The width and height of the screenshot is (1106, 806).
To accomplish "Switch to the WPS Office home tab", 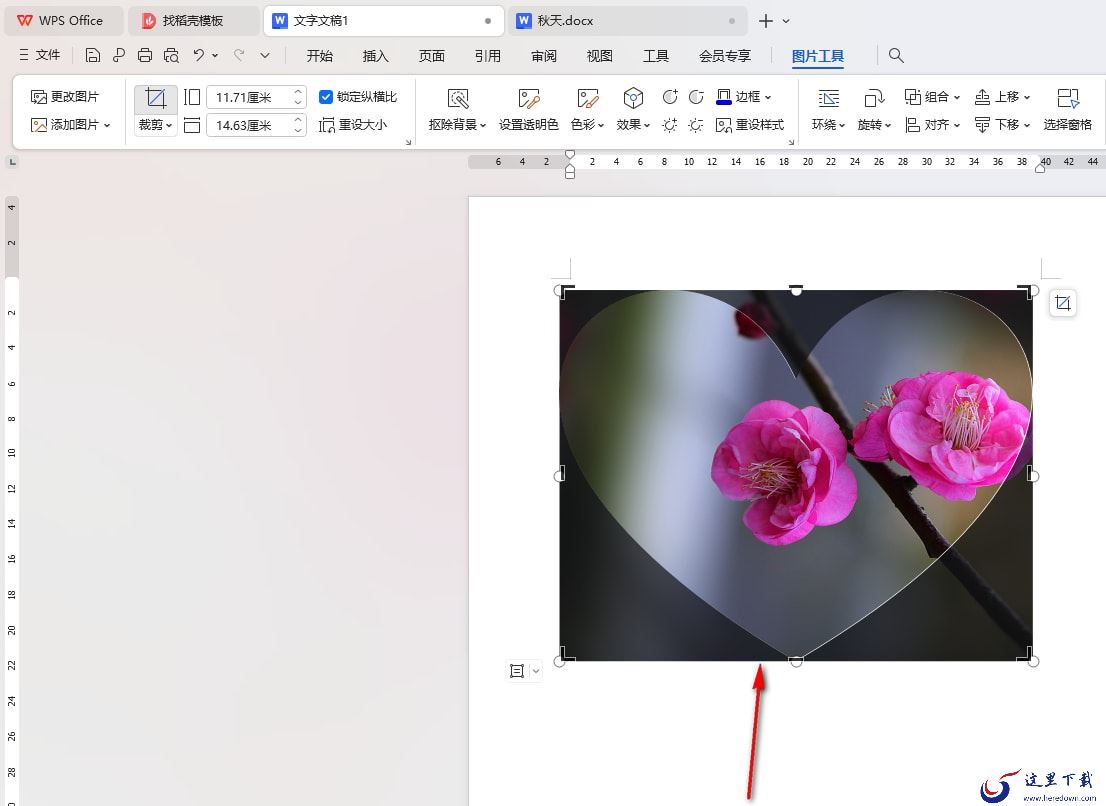I will 63,20.
